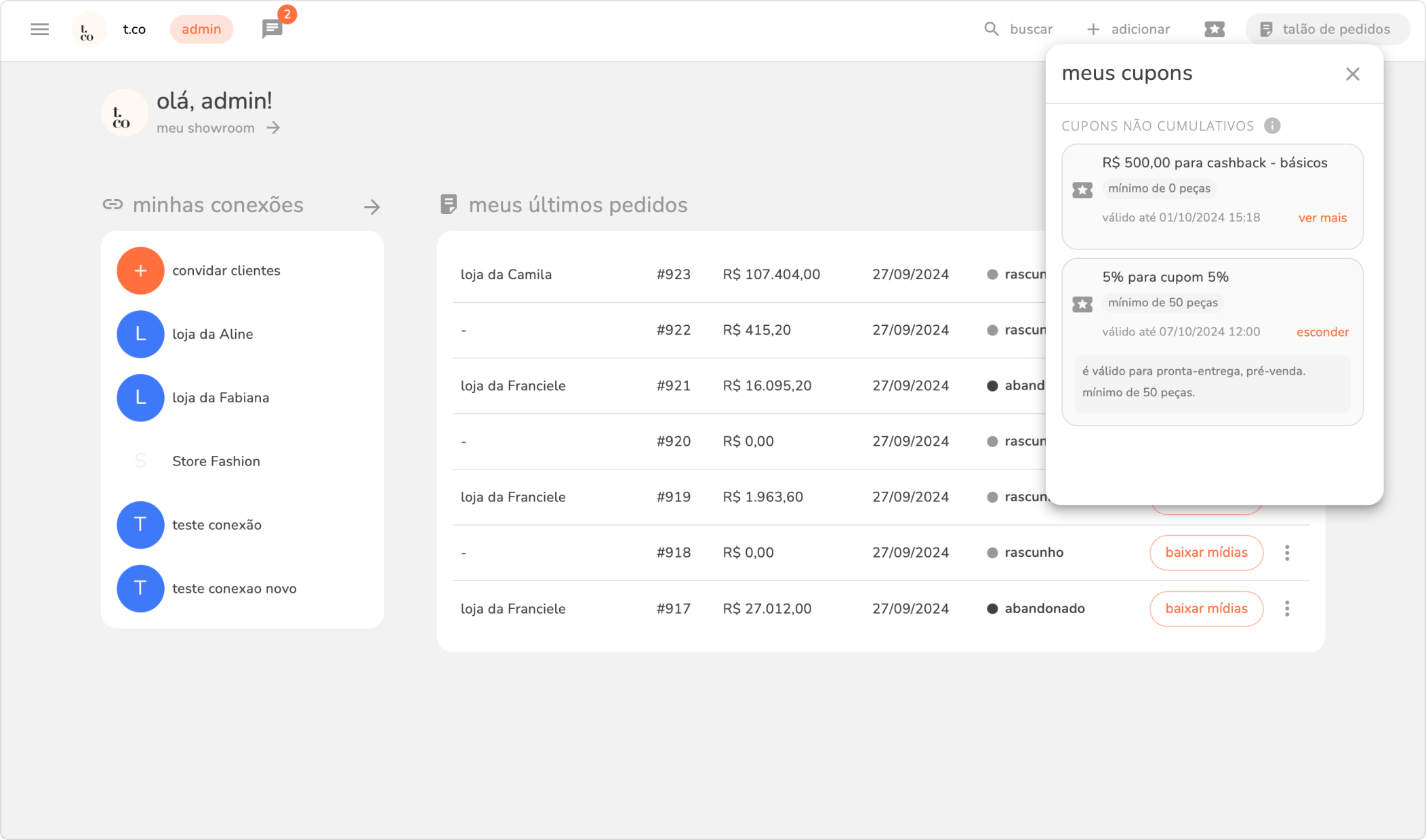This screenshot has width=1426, height=840.
Task: Select loja da Aline connection
Action: 212,334
